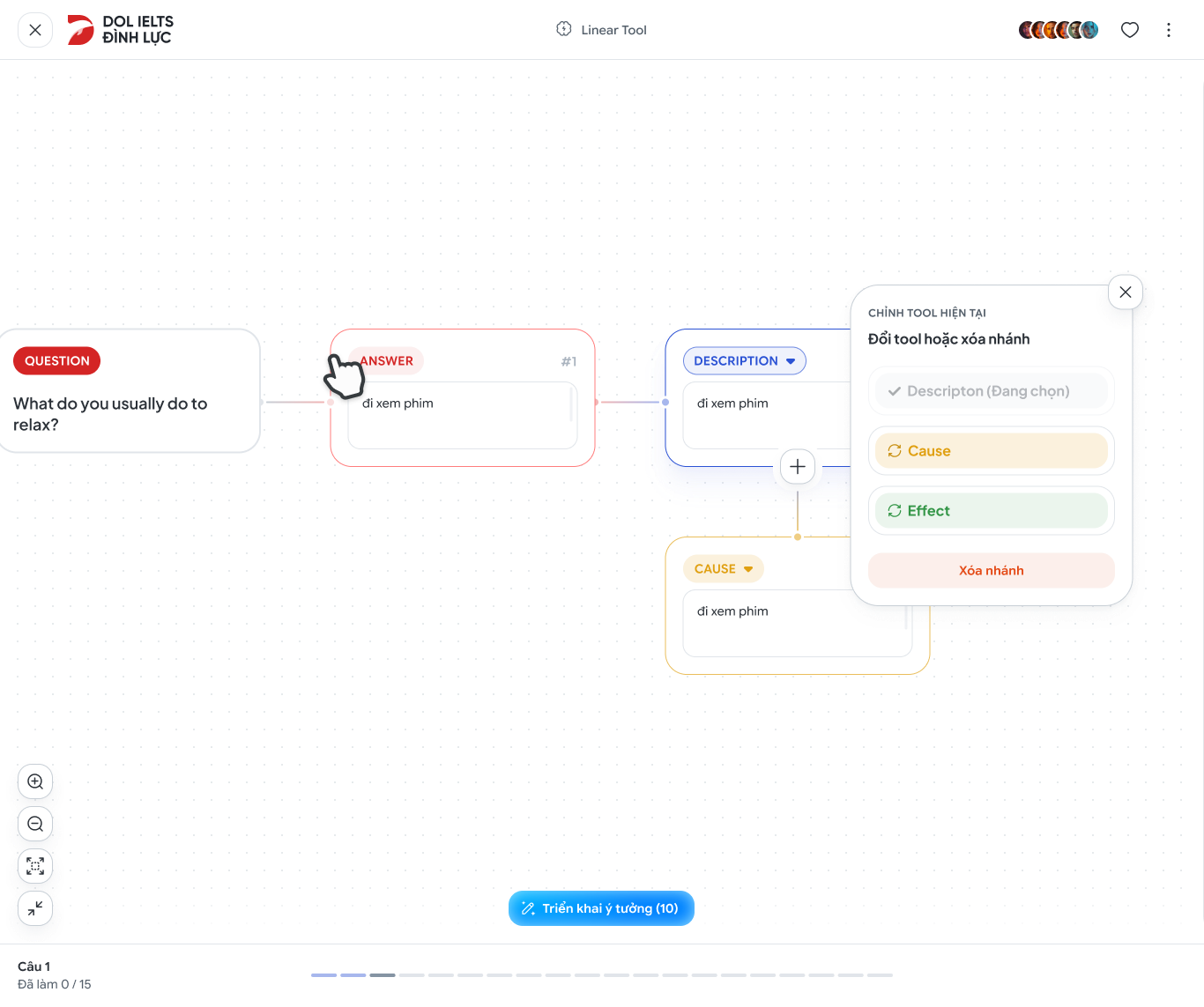Click the user avatars group
Image resolution: width=1204 pixels, height=1007 pixels.
point(1059,30)
